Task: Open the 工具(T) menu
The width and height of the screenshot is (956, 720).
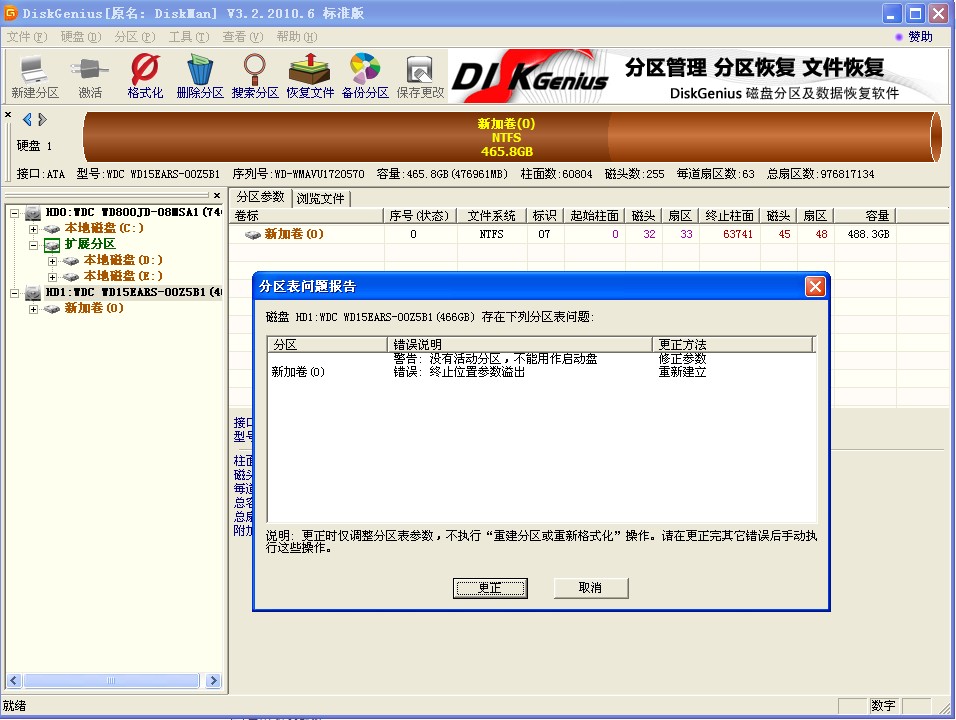Action: [x=188, y=37]
